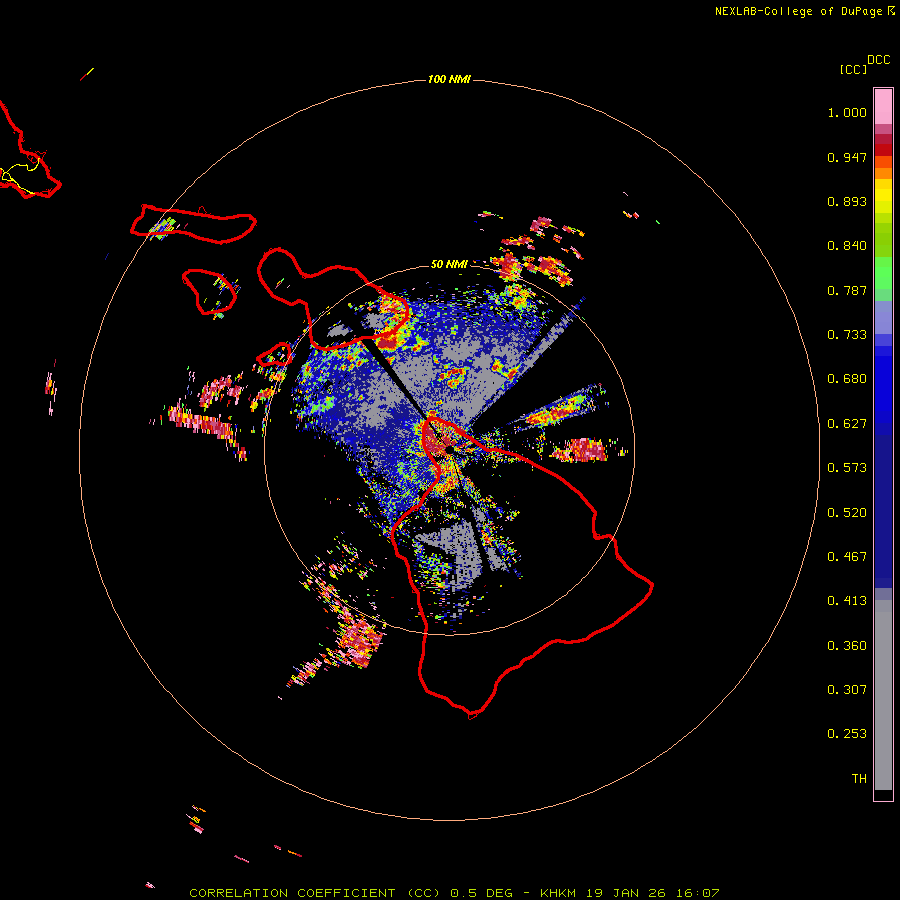Click the 0.787 color scale value
This screenshot has width=900, height=900.
pyautogui.click(x=847, y=290)
